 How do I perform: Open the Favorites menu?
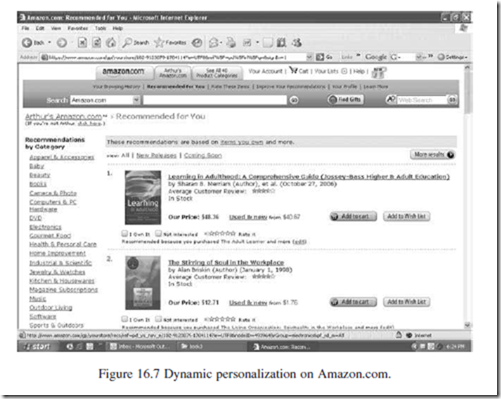tap(78, 28)
